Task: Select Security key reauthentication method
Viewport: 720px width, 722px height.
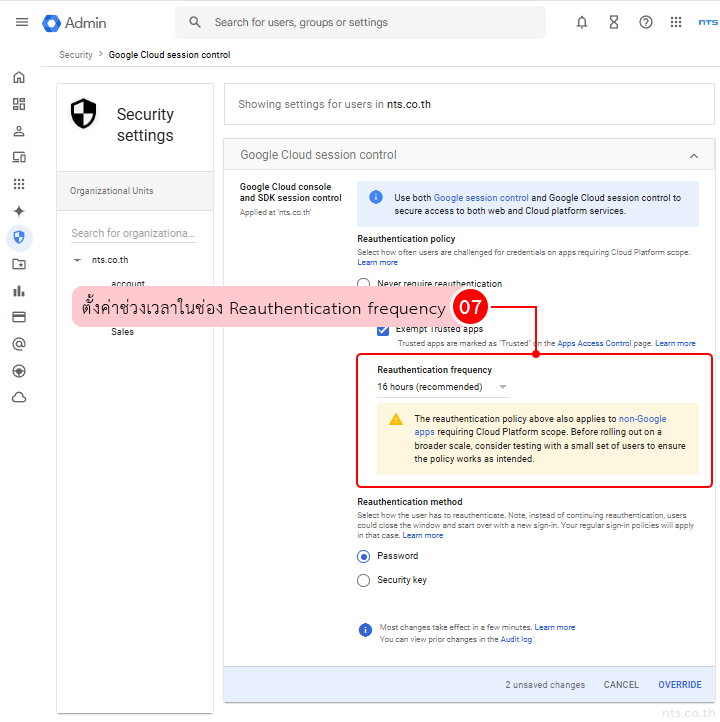Action: coord(364,580)
